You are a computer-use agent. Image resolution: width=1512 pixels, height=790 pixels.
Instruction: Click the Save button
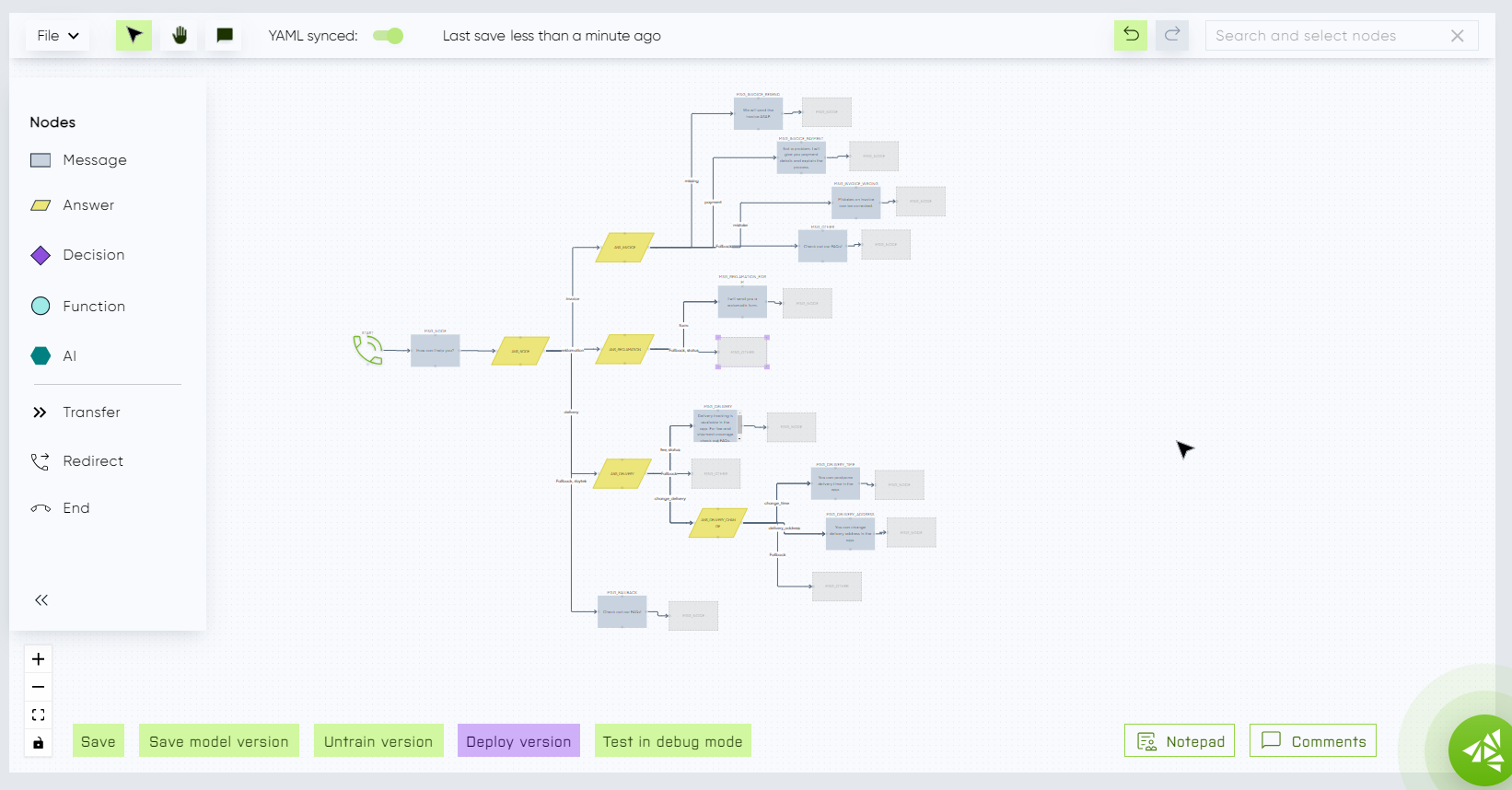tap(99, 741)
